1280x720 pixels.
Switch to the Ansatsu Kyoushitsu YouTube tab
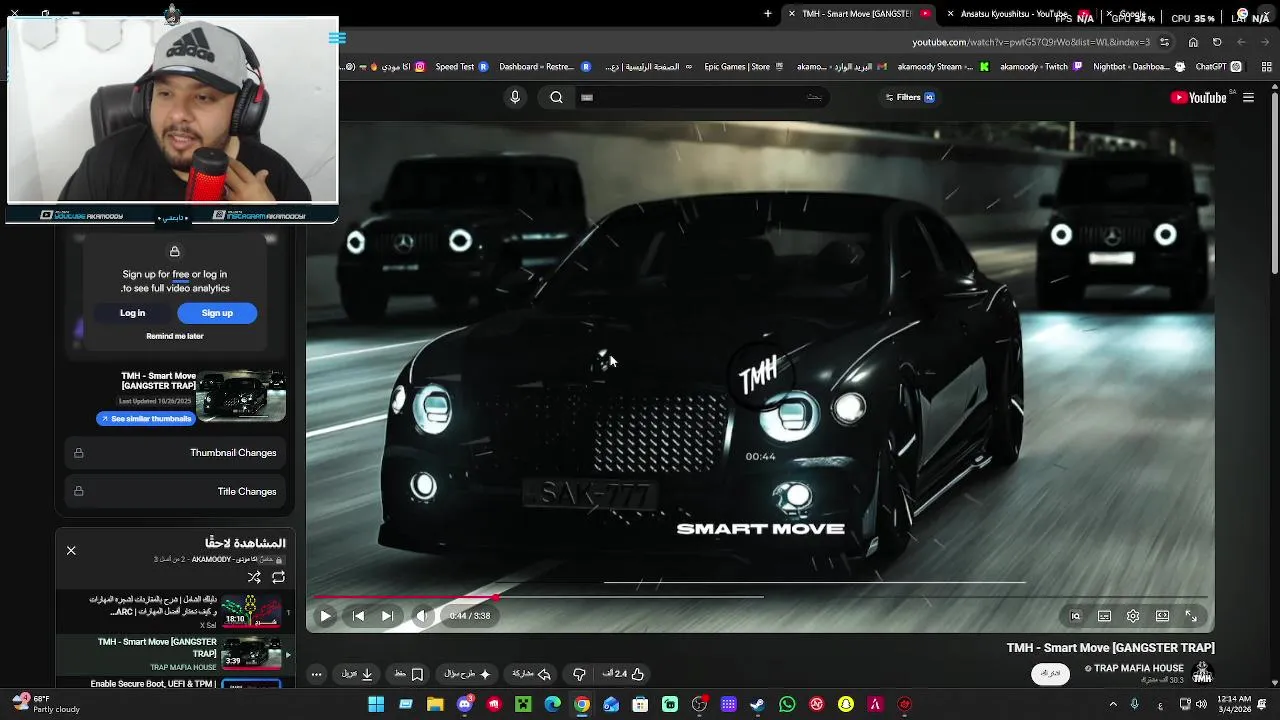click(1013, 14)
